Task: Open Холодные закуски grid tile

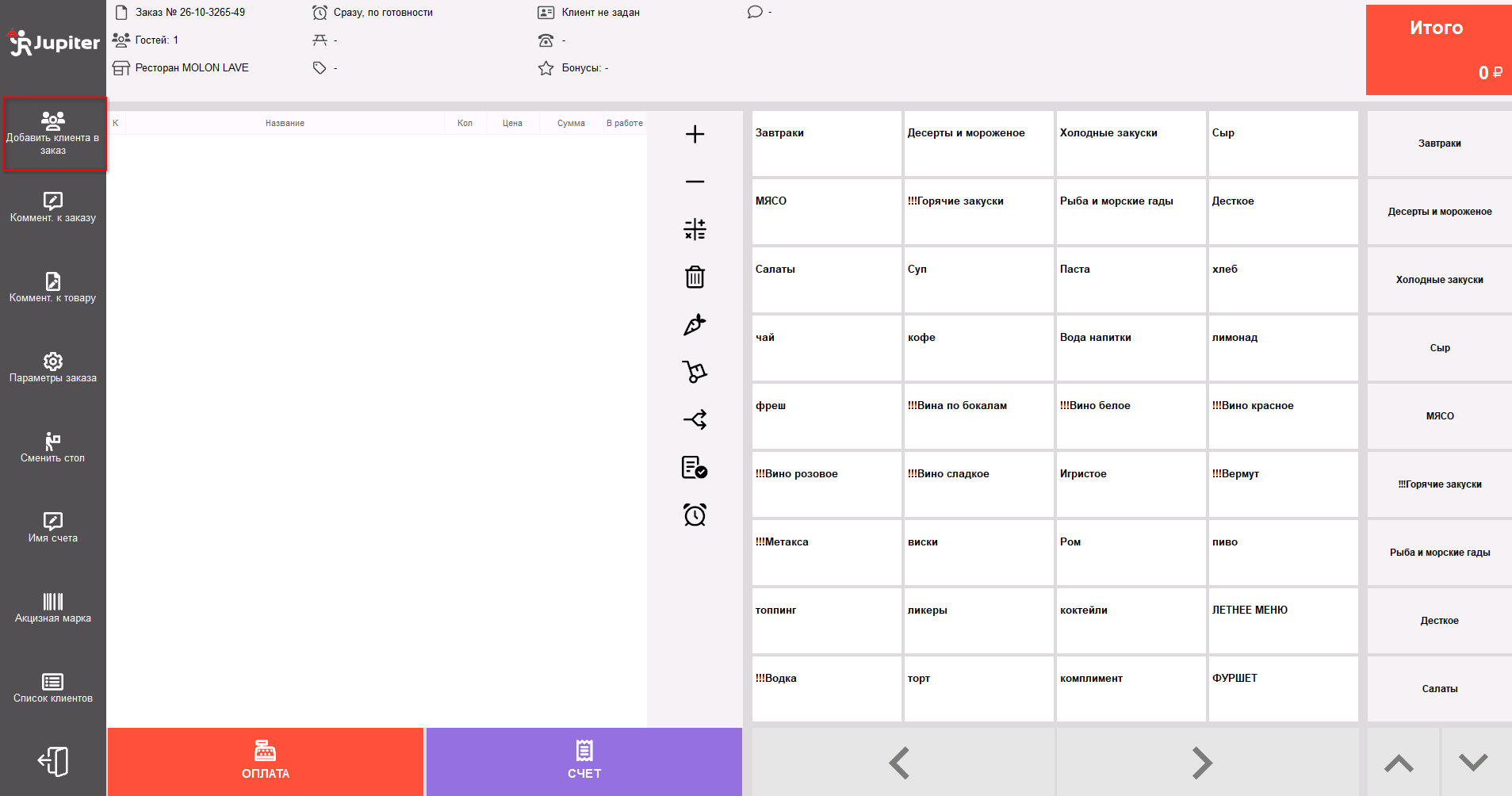Action: tap(1131, 144)
